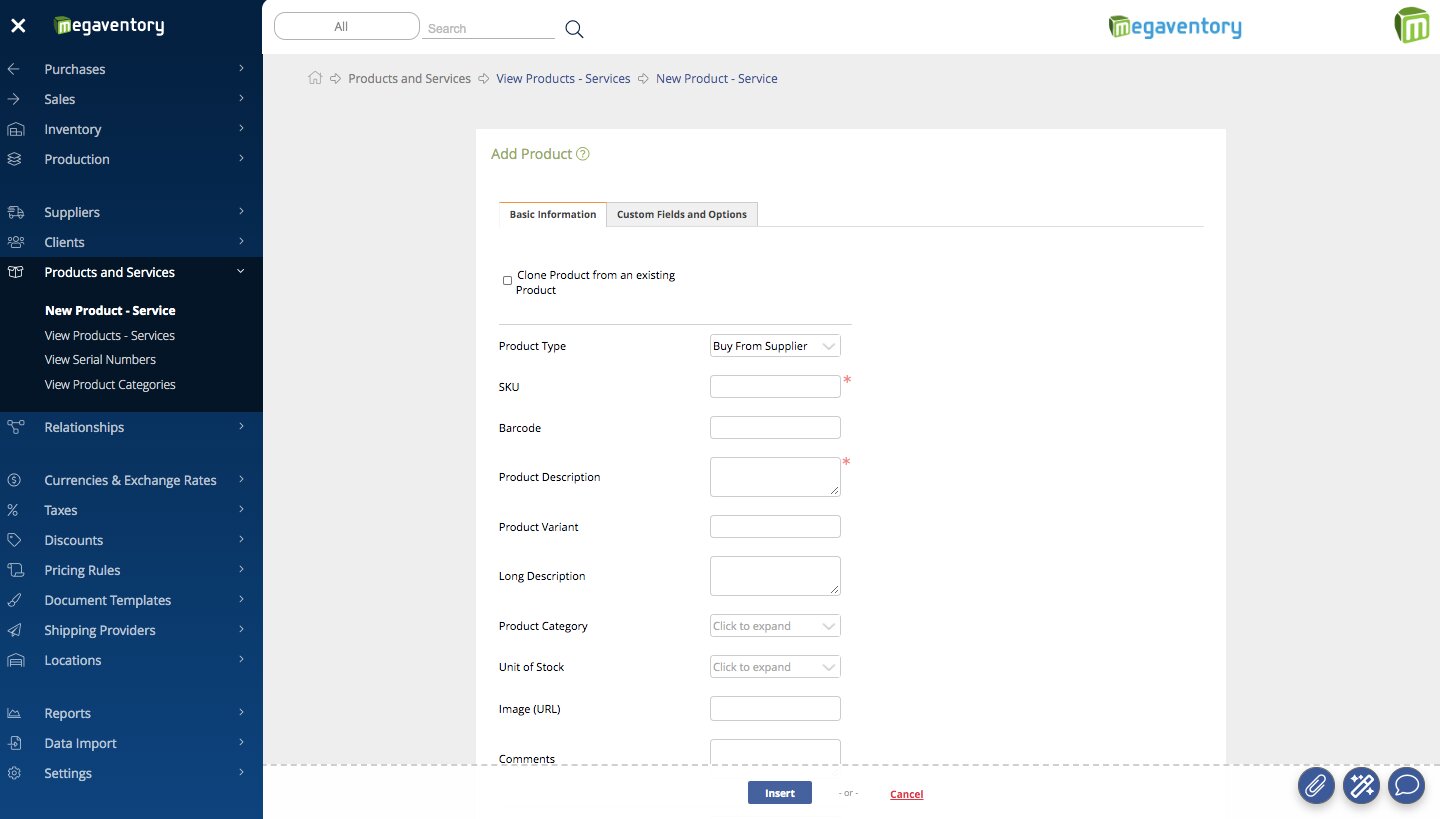Screen dimensions: 1440x819
Task: Open the Add Product help icon
Action: point(583,154)
